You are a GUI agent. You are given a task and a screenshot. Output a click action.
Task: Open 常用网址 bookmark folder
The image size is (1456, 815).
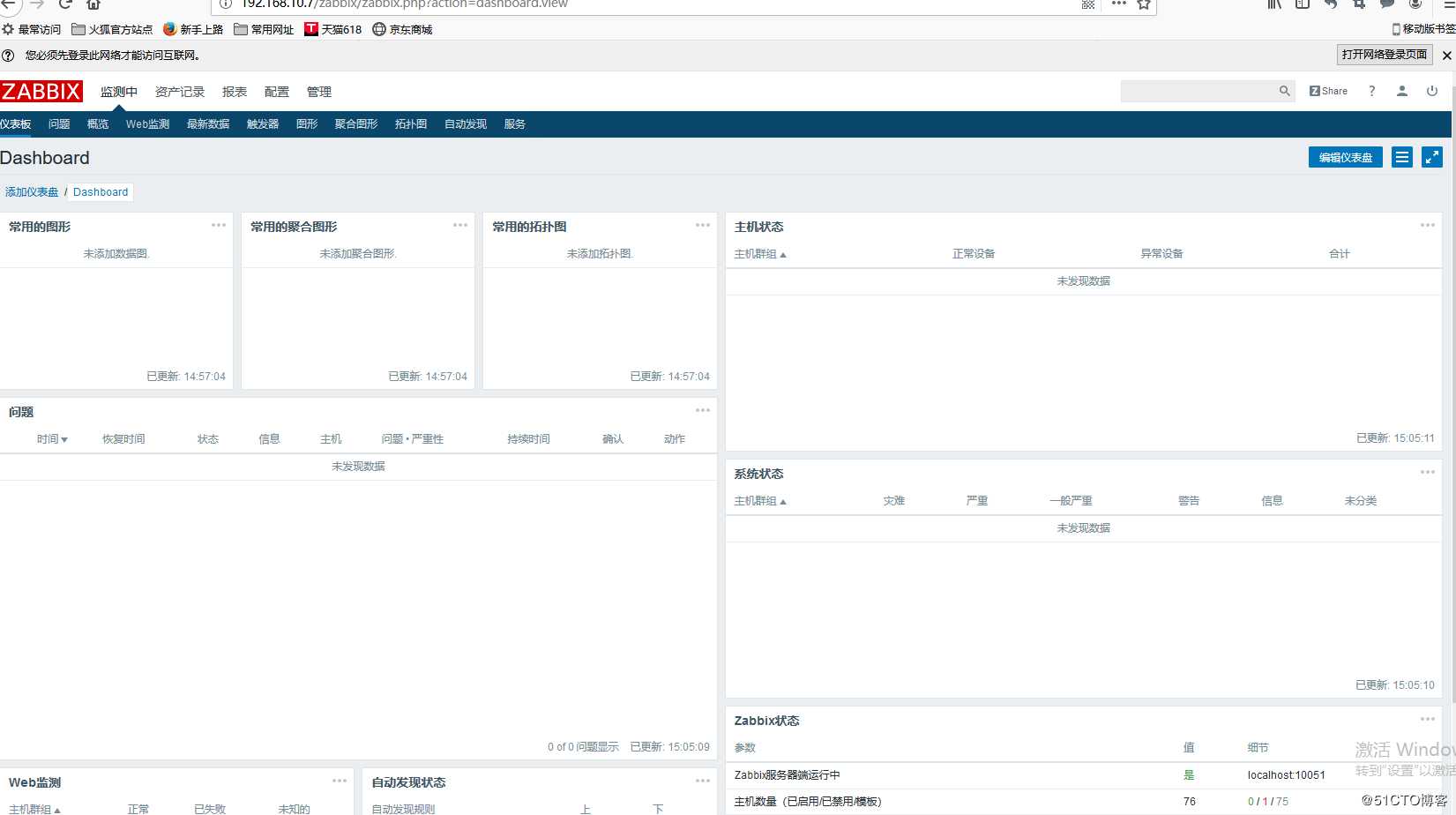264,29
